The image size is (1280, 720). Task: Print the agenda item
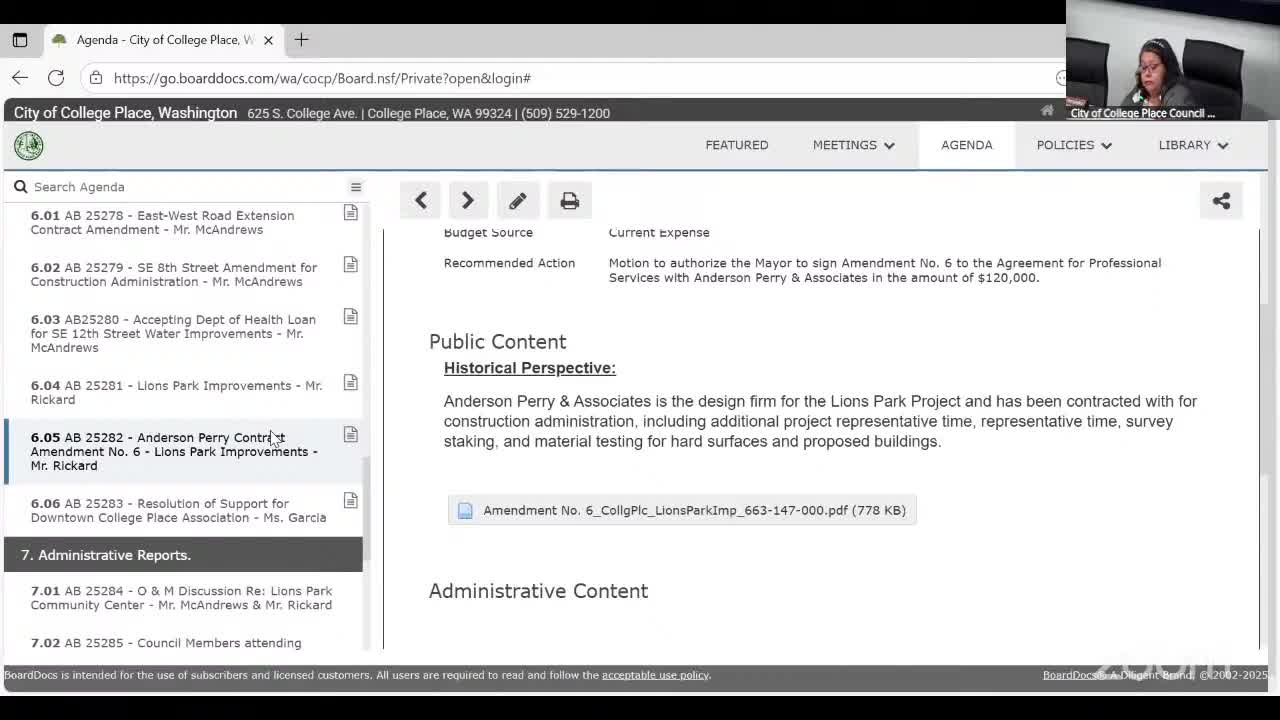pos(569,201)
